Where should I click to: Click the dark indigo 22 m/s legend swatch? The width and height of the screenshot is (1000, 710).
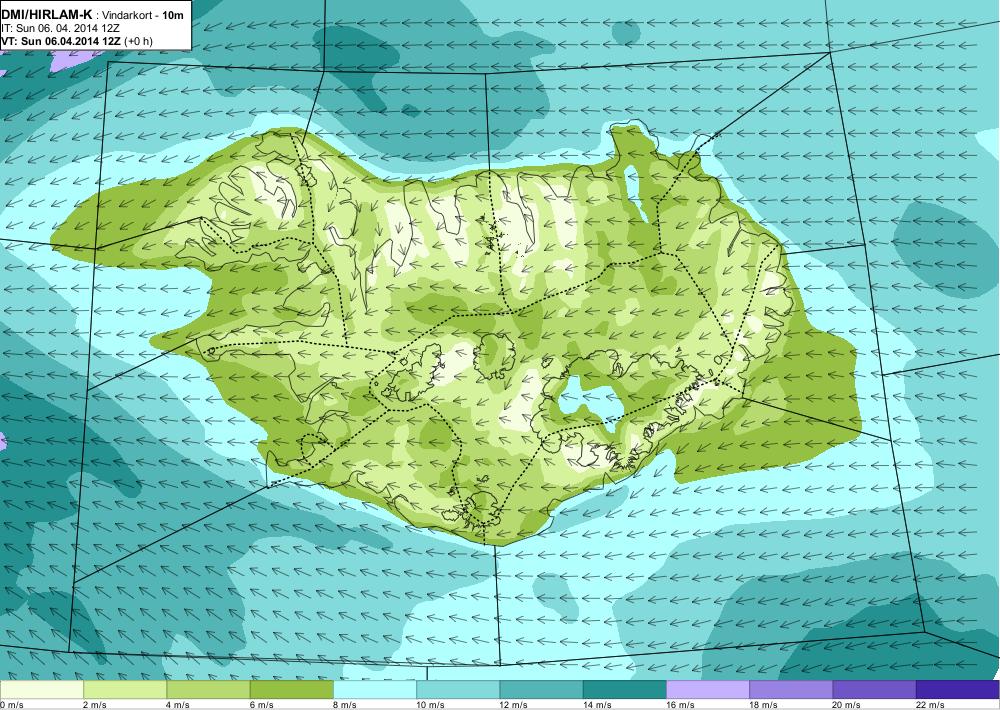click(x=957, y=690)
